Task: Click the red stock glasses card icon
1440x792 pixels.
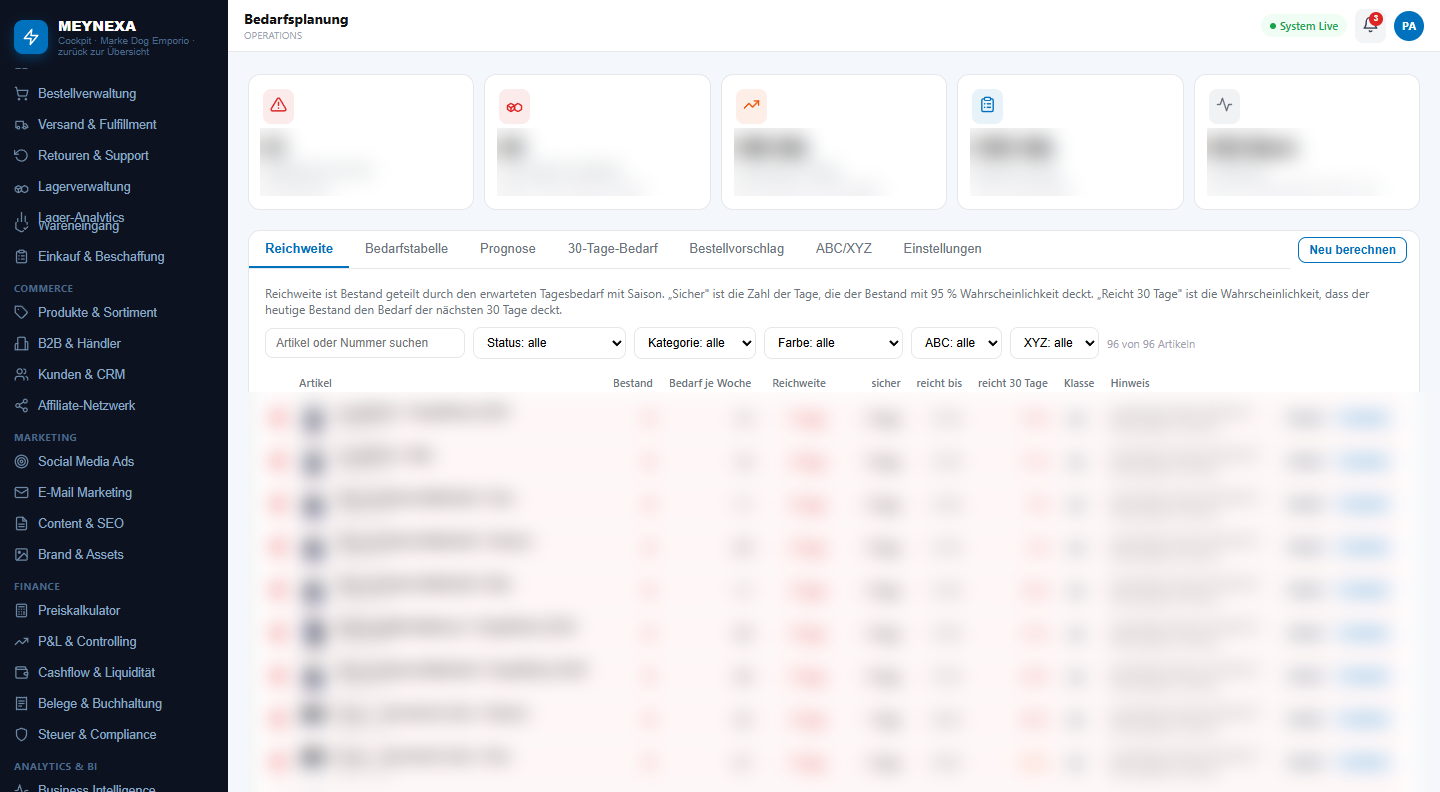Action: (x=515, y=105)
